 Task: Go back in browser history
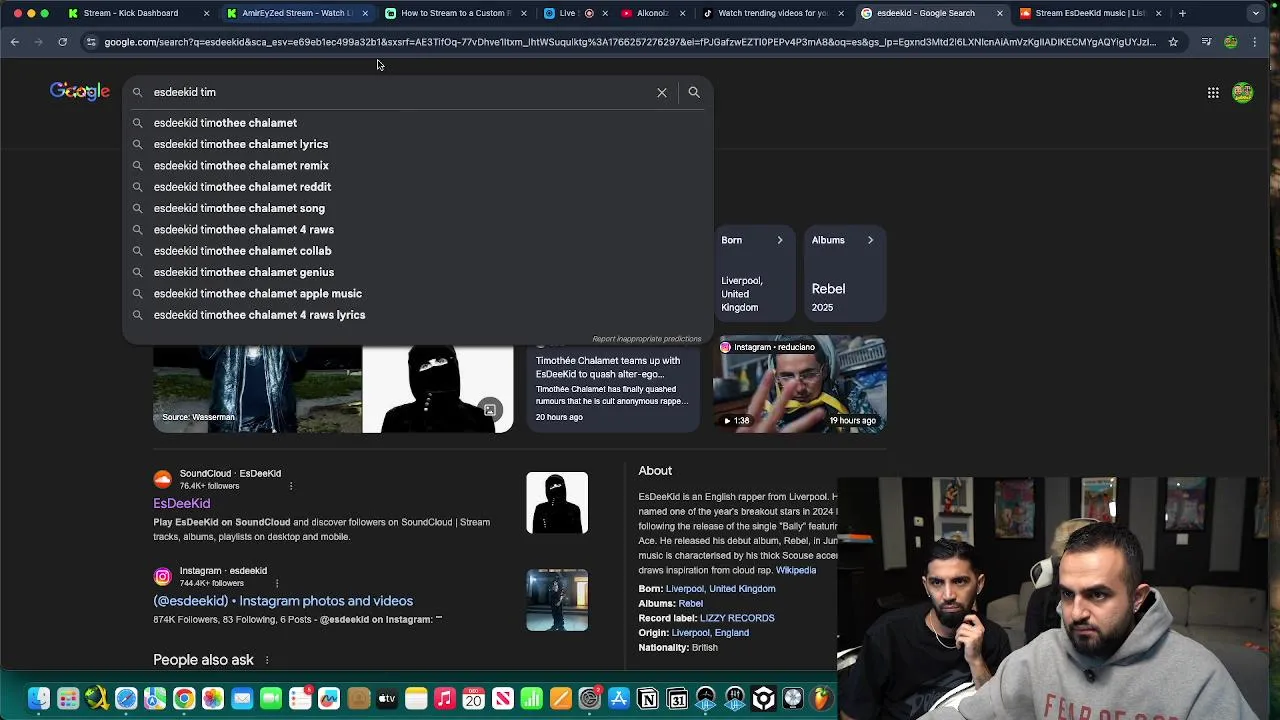tap(15, 42)
